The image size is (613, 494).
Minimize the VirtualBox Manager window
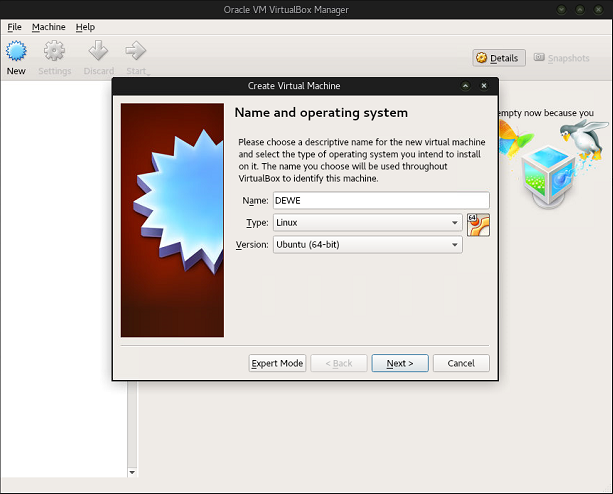(561, 9)
